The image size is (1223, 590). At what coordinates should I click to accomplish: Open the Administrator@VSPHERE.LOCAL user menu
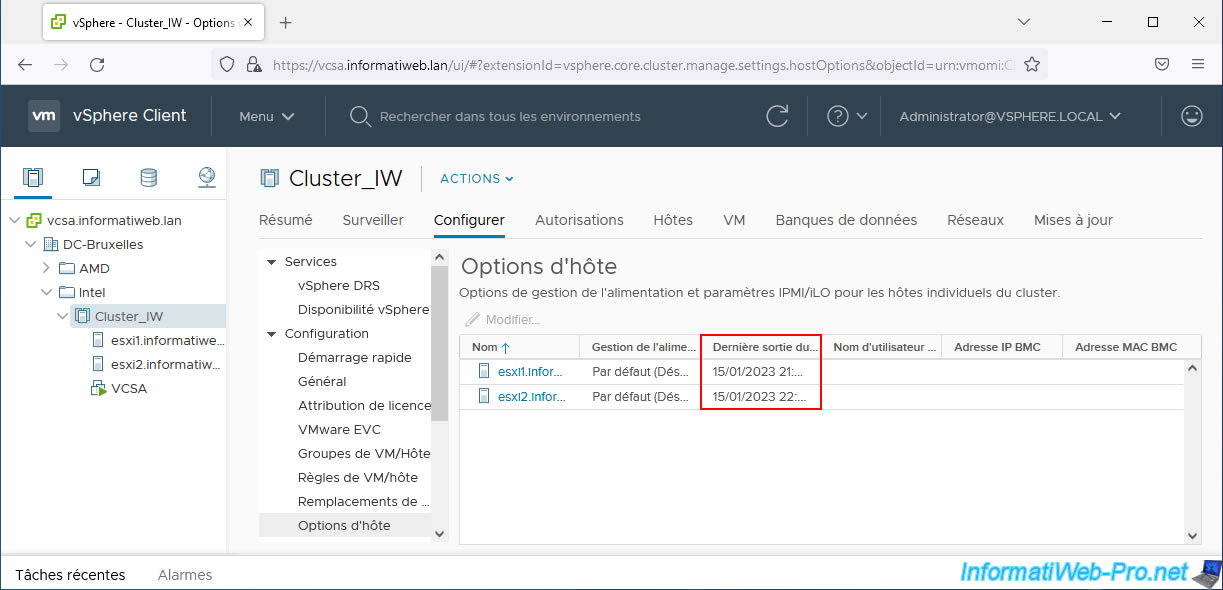1009,116
